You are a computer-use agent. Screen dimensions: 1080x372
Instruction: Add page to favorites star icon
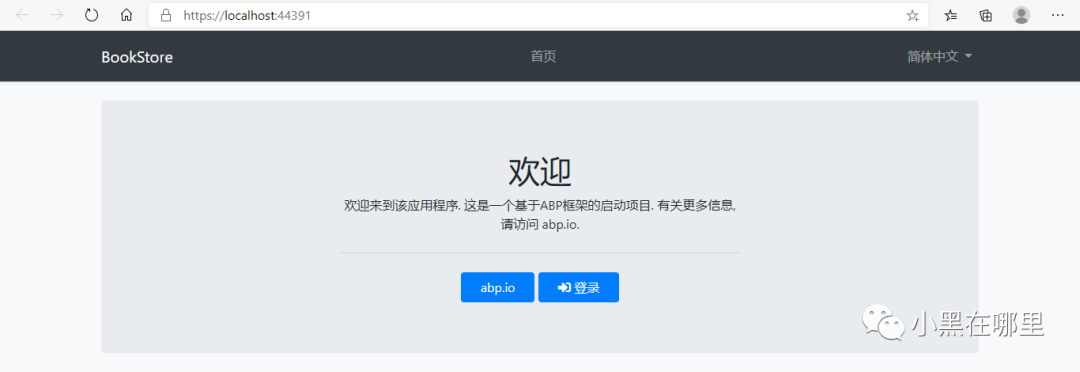[913, 15]
